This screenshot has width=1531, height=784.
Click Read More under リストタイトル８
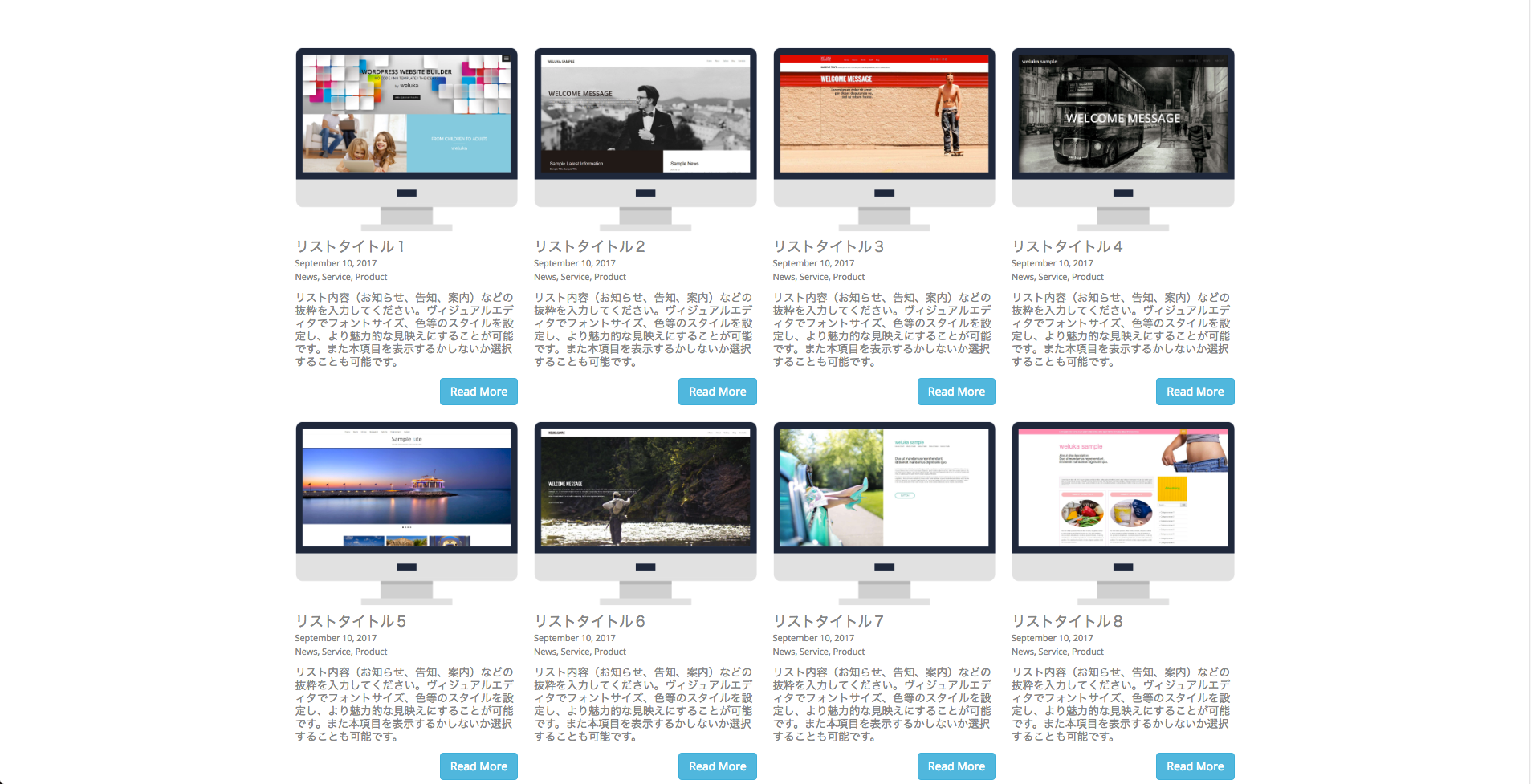coord(1195,766)
